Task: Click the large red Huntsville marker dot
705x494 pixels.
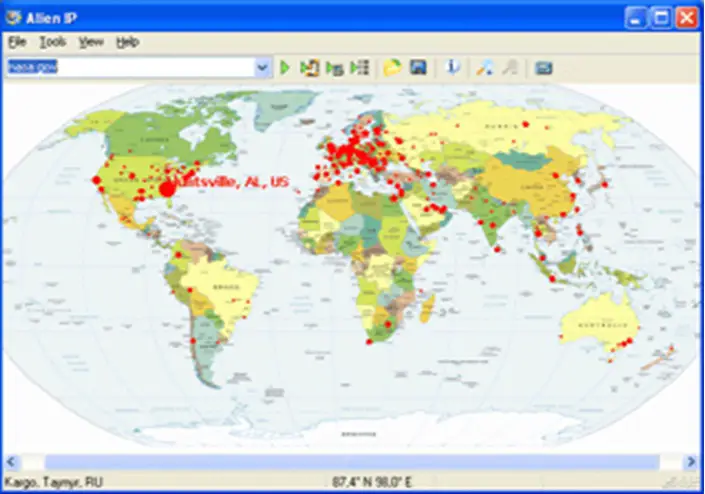Action: tap(167, 189)
